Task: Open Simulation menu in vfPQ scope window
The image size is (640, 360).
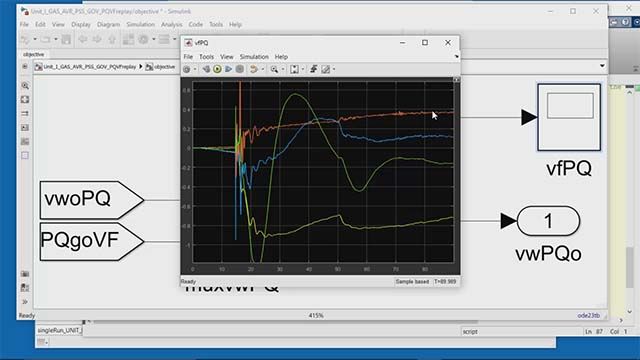Action: click(x=254, y=57)
